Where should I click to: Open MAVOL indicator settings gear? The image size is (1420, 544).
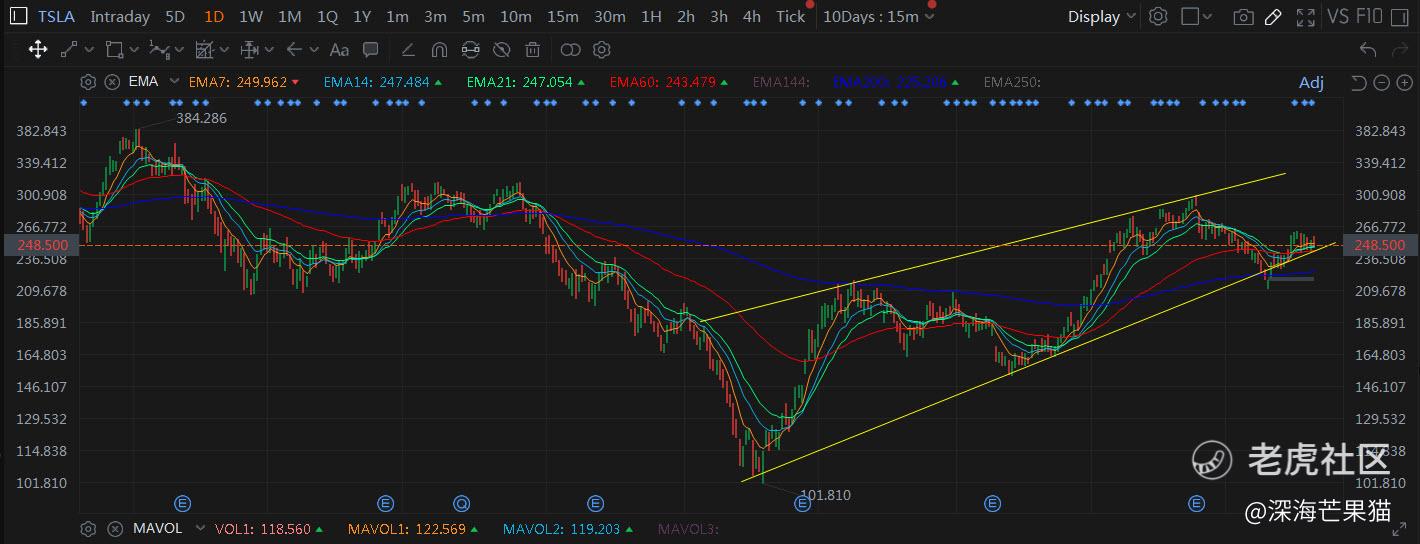88,528
